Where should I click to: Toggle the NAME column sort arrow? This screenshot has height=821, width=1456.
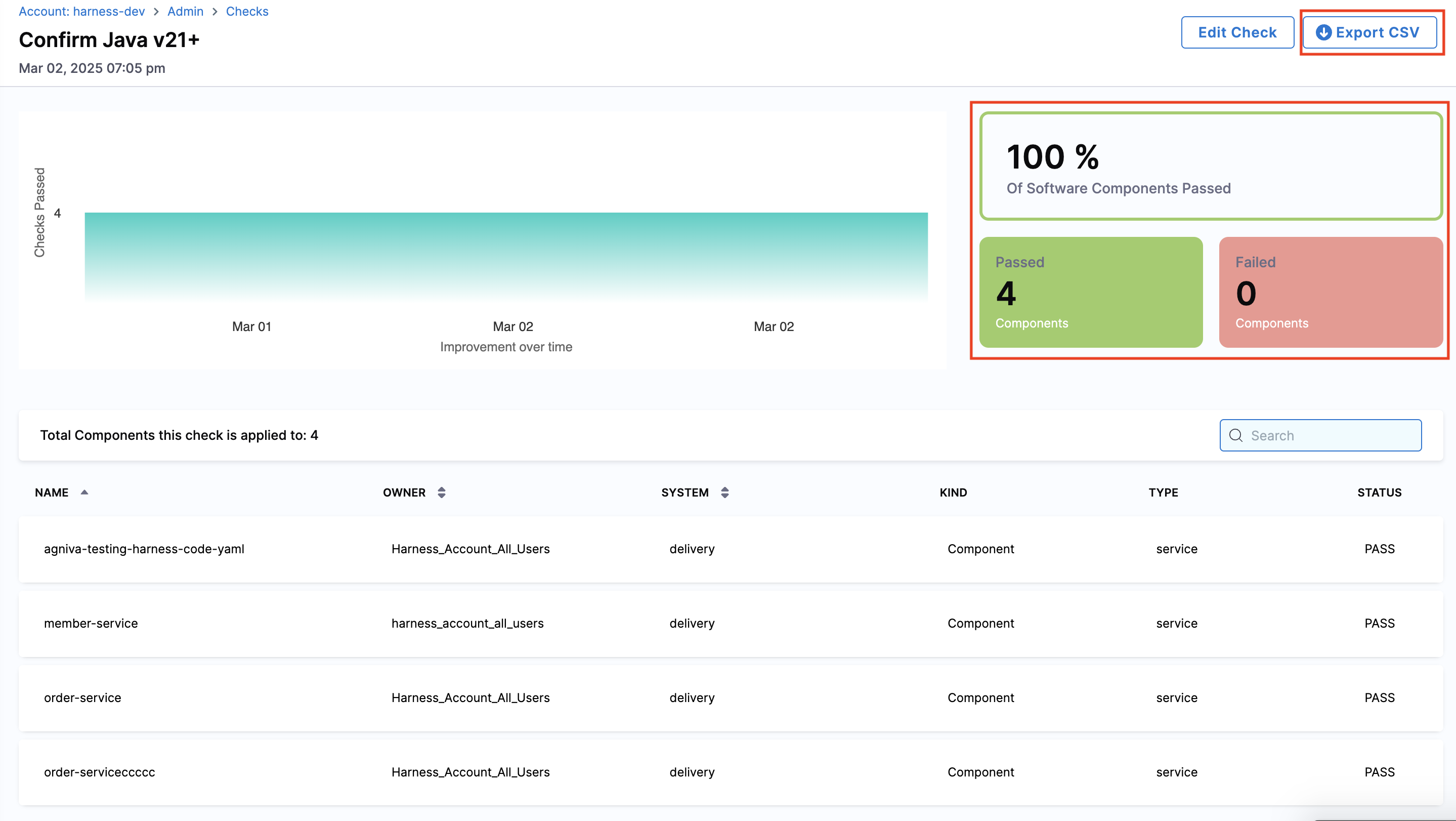pos(84,492)
